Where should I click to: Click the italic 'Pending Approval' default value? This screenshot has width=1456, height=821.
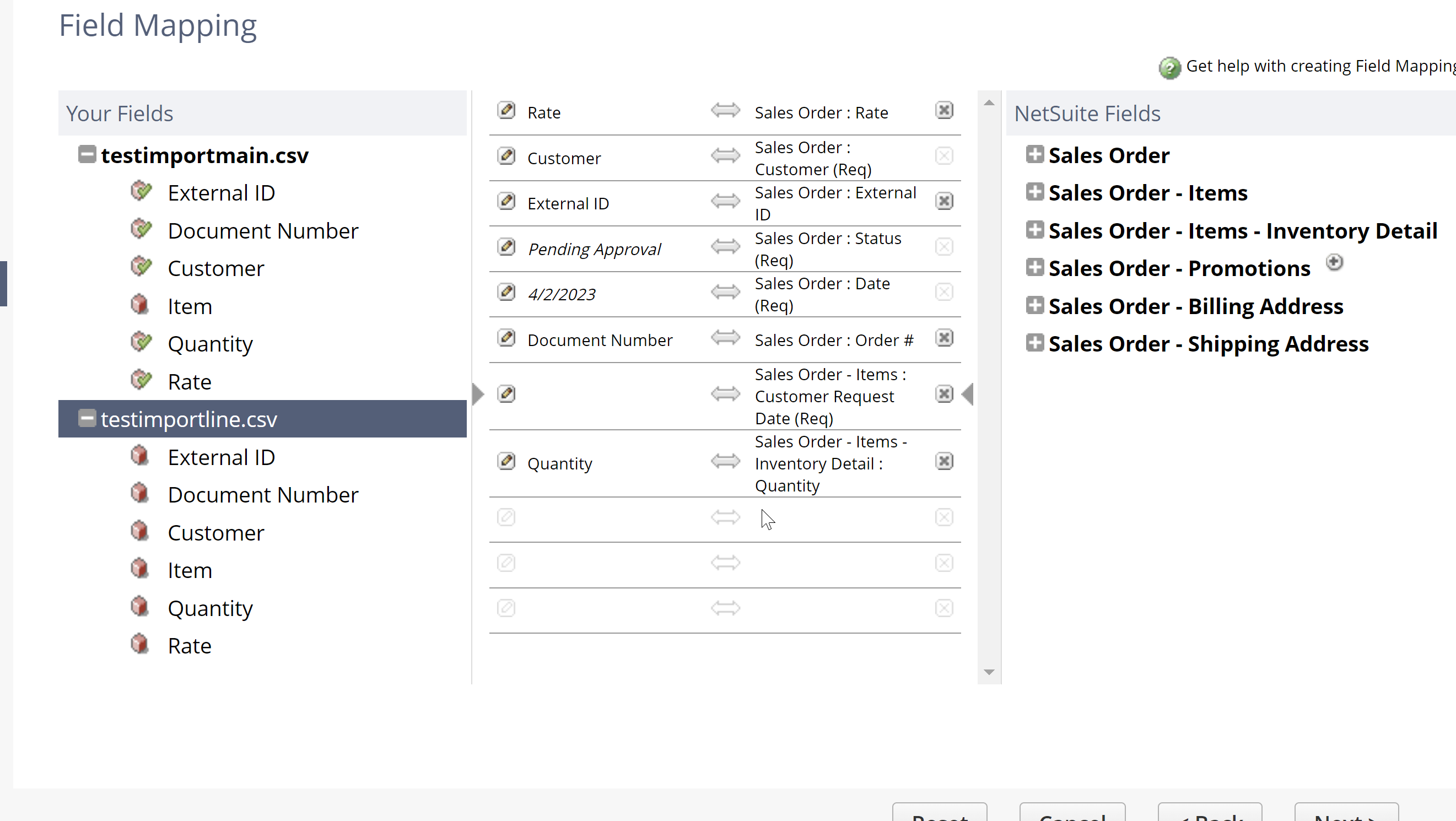click(594, 249)
